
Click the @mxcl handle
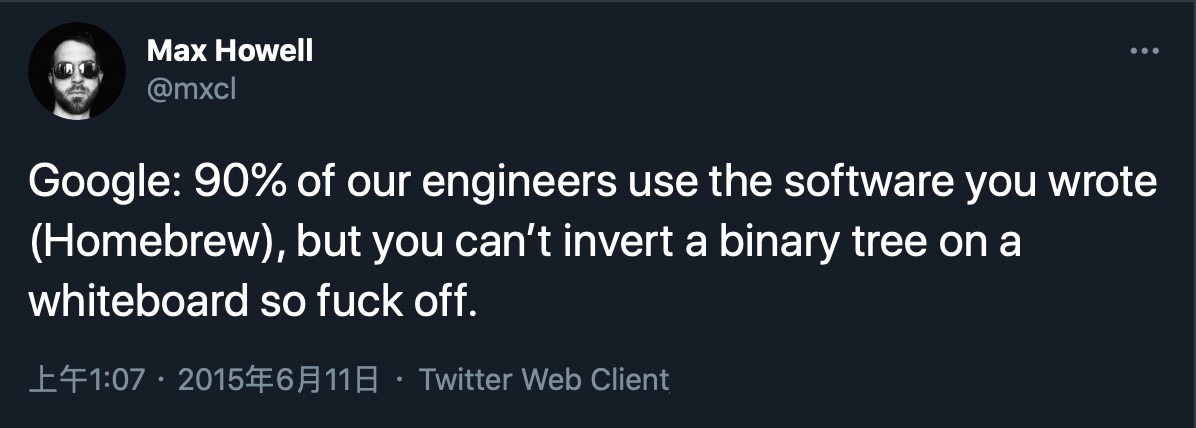point(190,89)
